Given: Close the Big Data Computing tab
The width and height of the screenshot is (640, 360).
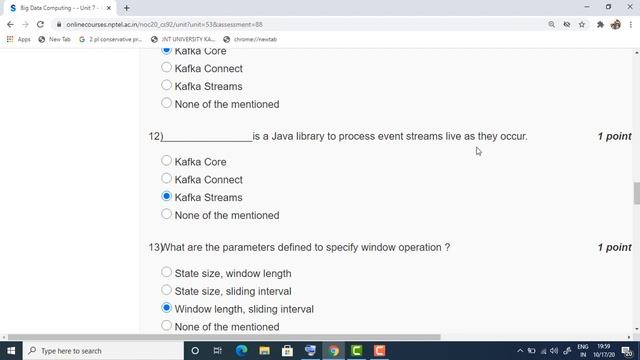Looking at the screenshot, I should [x=109, y=8].
